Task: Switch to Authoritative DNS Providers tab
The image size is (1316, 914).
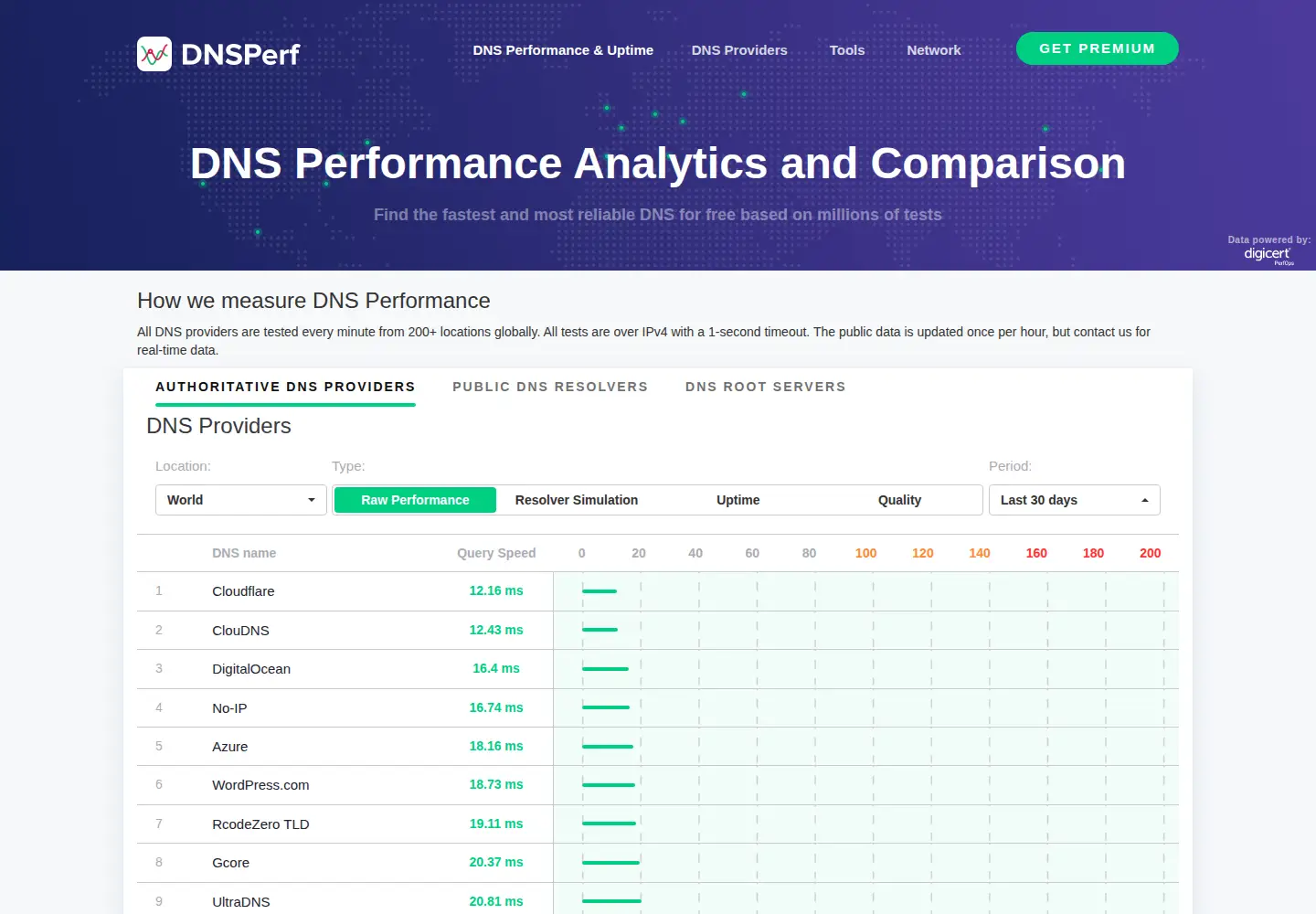Action: [x=285, y=387]
